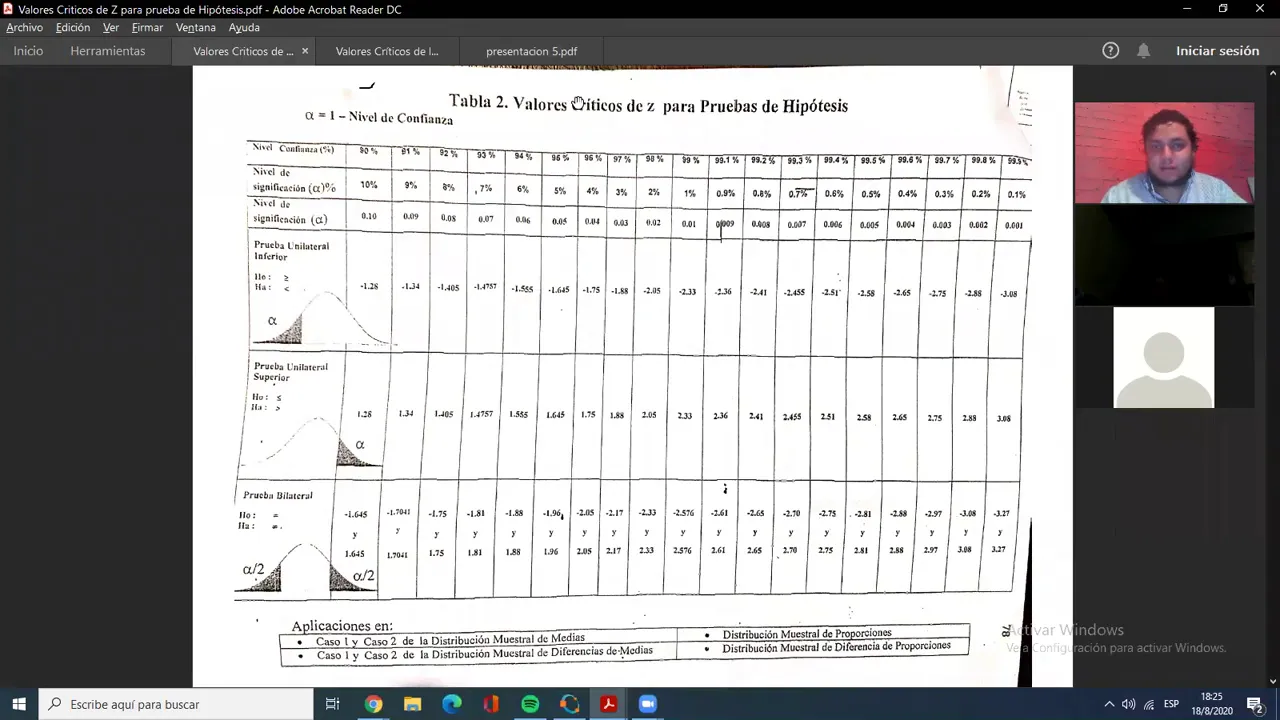Open Zoom from the taskbar

click(647, 704)
